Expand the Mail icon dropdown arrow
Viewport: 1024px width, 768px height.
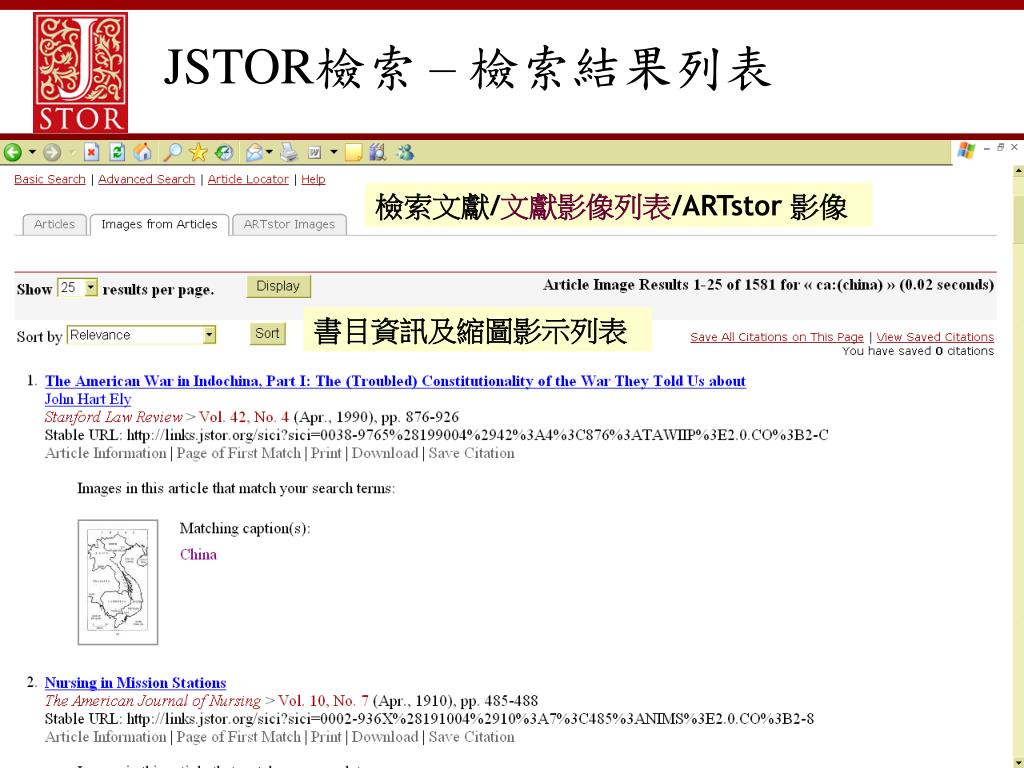(x=268, y=153)
